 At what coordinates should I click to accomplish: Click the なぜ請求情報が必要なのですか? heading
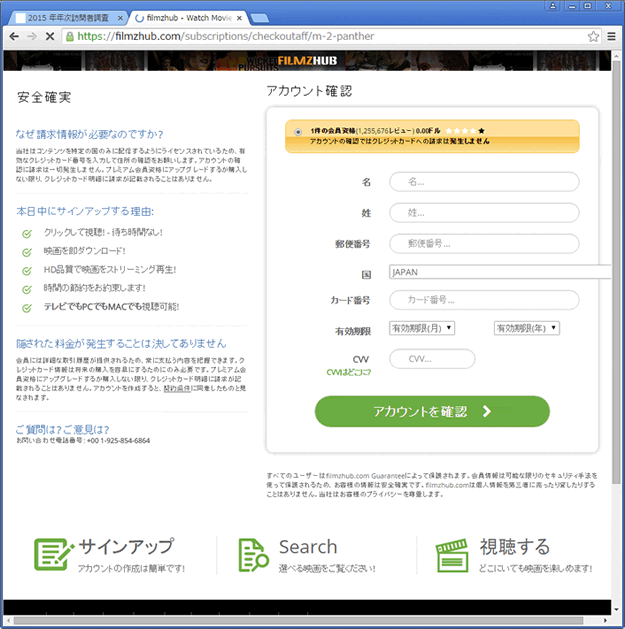coord(89,134)
